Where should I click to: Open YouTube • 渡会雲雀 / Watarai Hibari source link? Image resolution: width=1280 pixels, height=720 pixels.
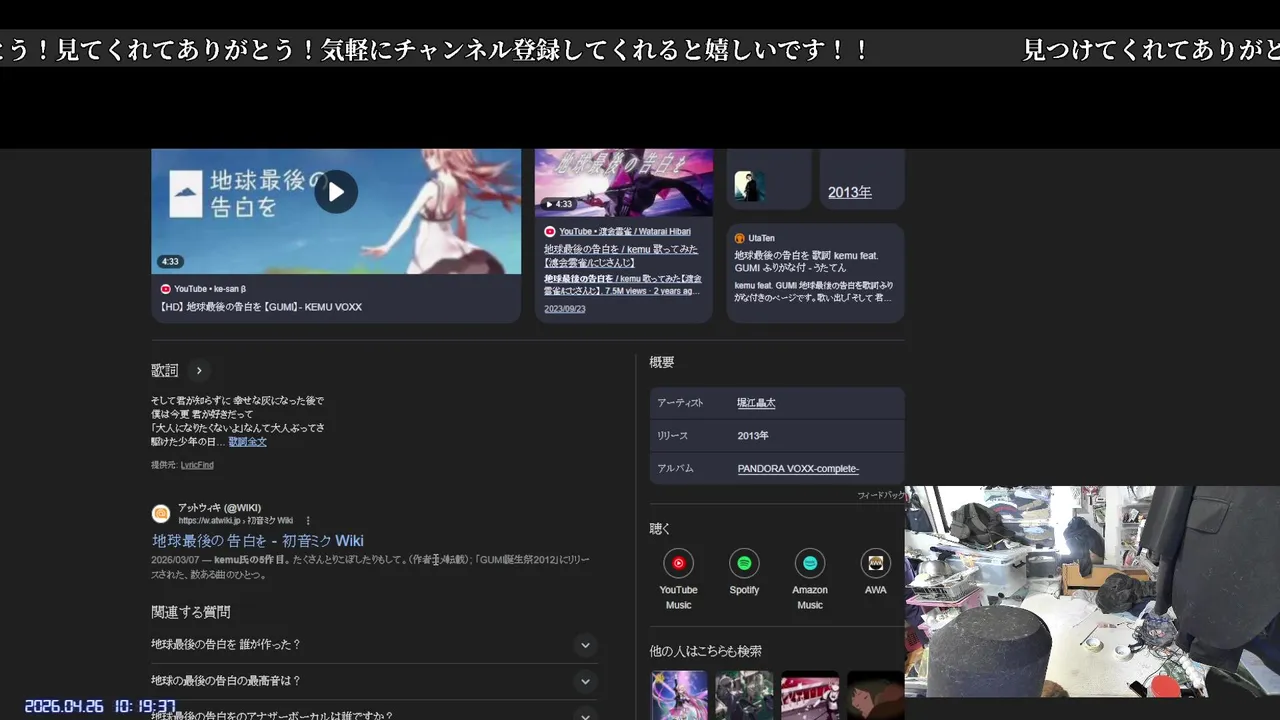pyautogui.click(x=625, y=232)
